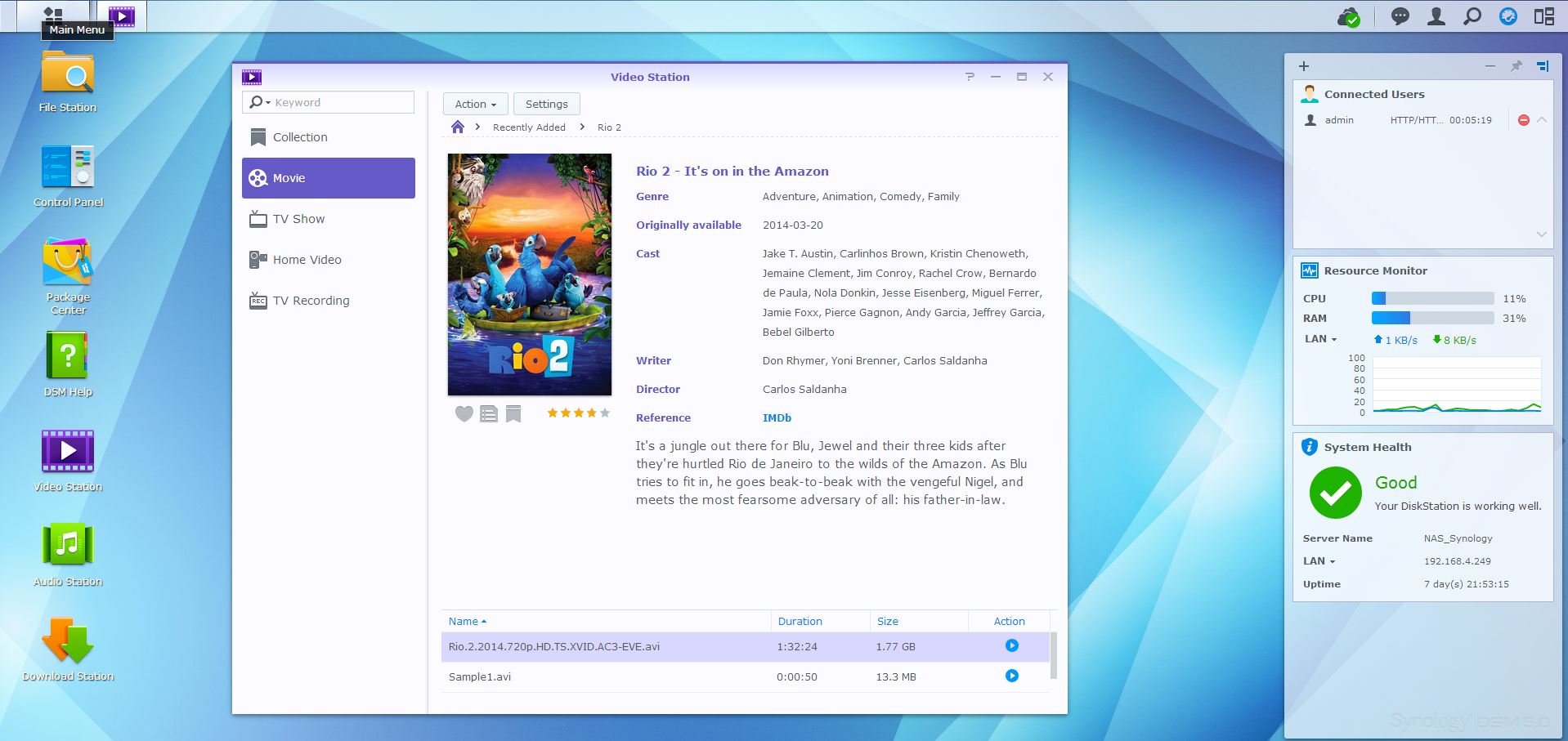1568x741 pixels.
Task: Open the cloud status tray icon
Action: (x=1348, y=16)
